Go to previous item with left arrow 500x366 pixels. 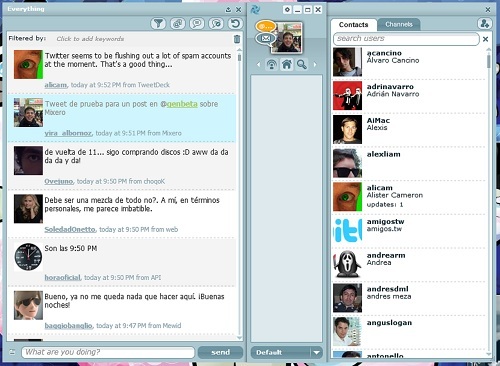[258, 64]
